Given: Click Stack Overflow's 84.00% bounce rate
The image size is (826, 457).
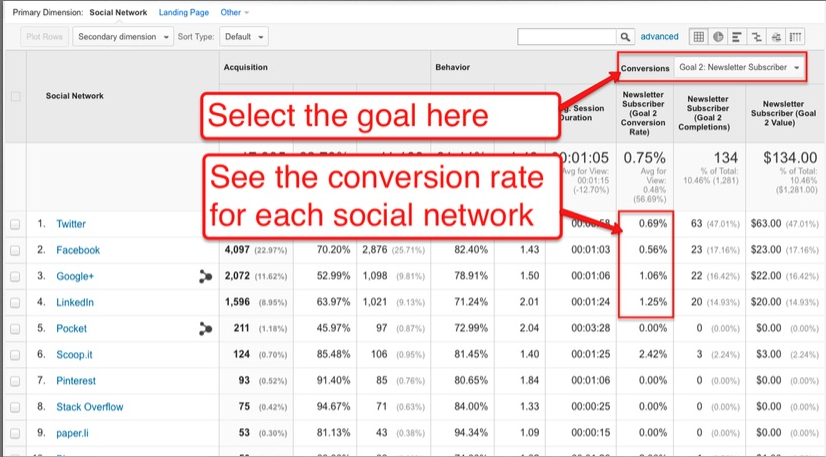Looking at the screenshot, I should [471, 406].
